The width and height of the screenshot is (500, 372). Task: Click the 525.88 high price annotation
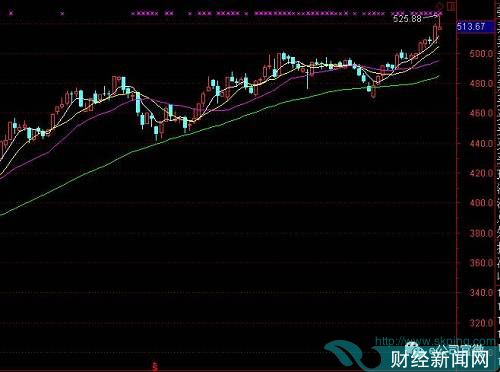[407, 19]
